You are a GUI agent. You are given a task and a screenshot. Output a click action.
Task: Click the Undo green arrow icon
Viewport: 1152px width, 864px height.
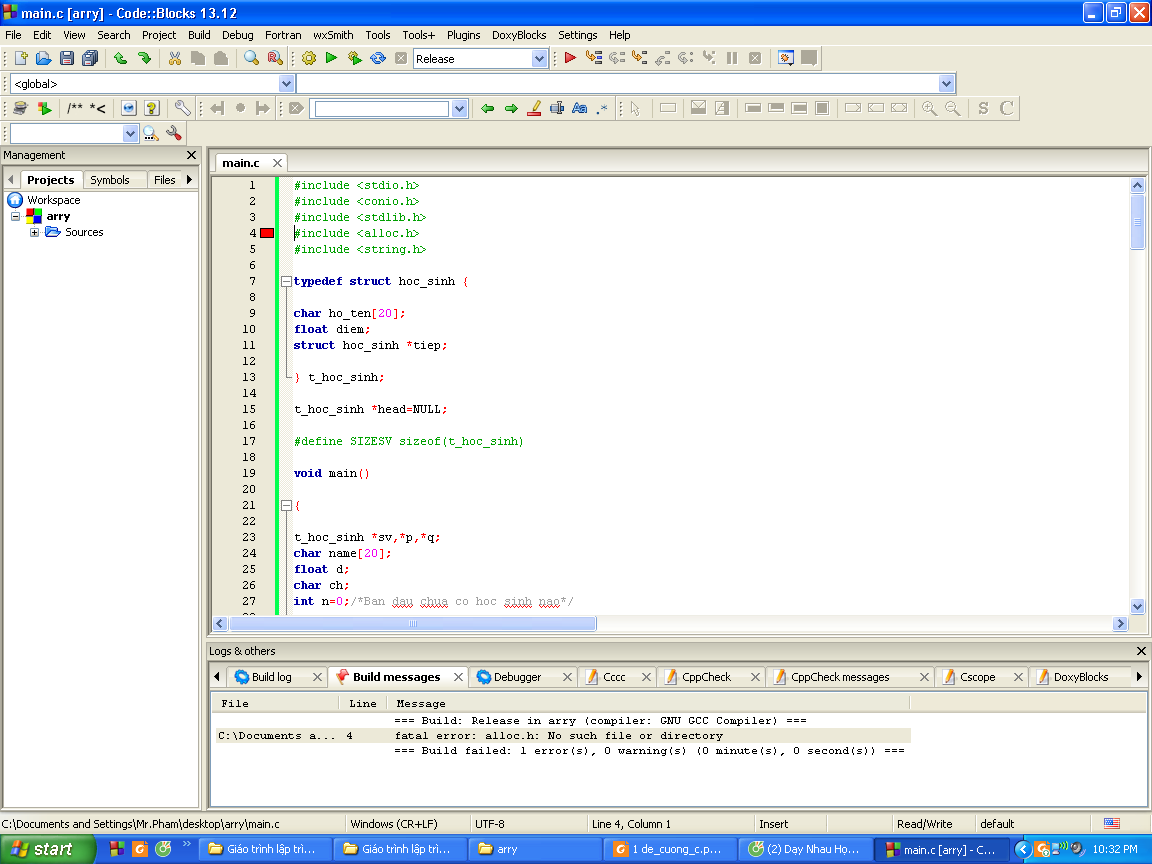tap(120, 59)
